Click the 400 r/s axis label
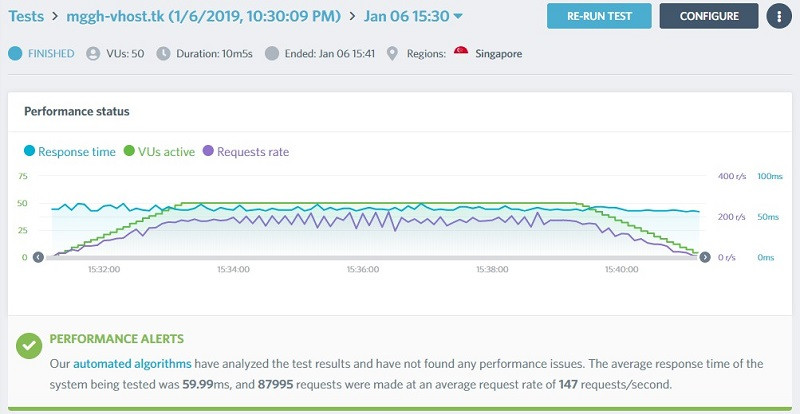Screen dimensions: 800x414 pyautogui.click(x=732, y=177)
